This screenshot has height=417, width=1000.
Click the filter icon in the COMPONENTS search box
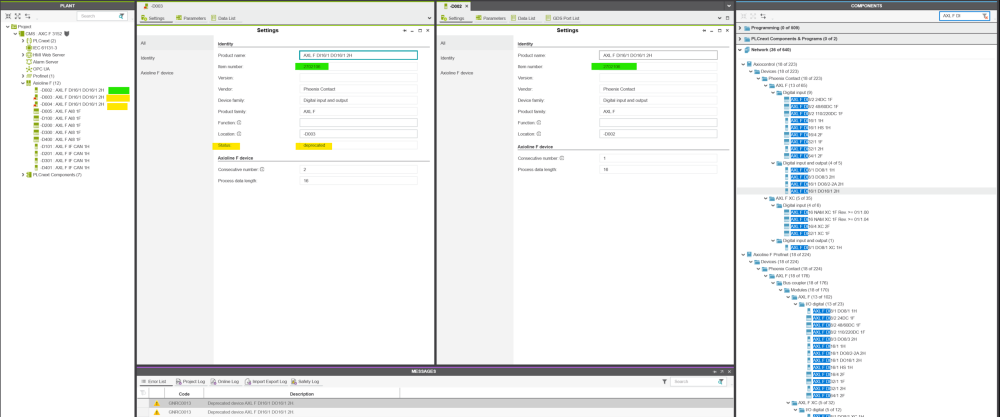tap(985, 16)
